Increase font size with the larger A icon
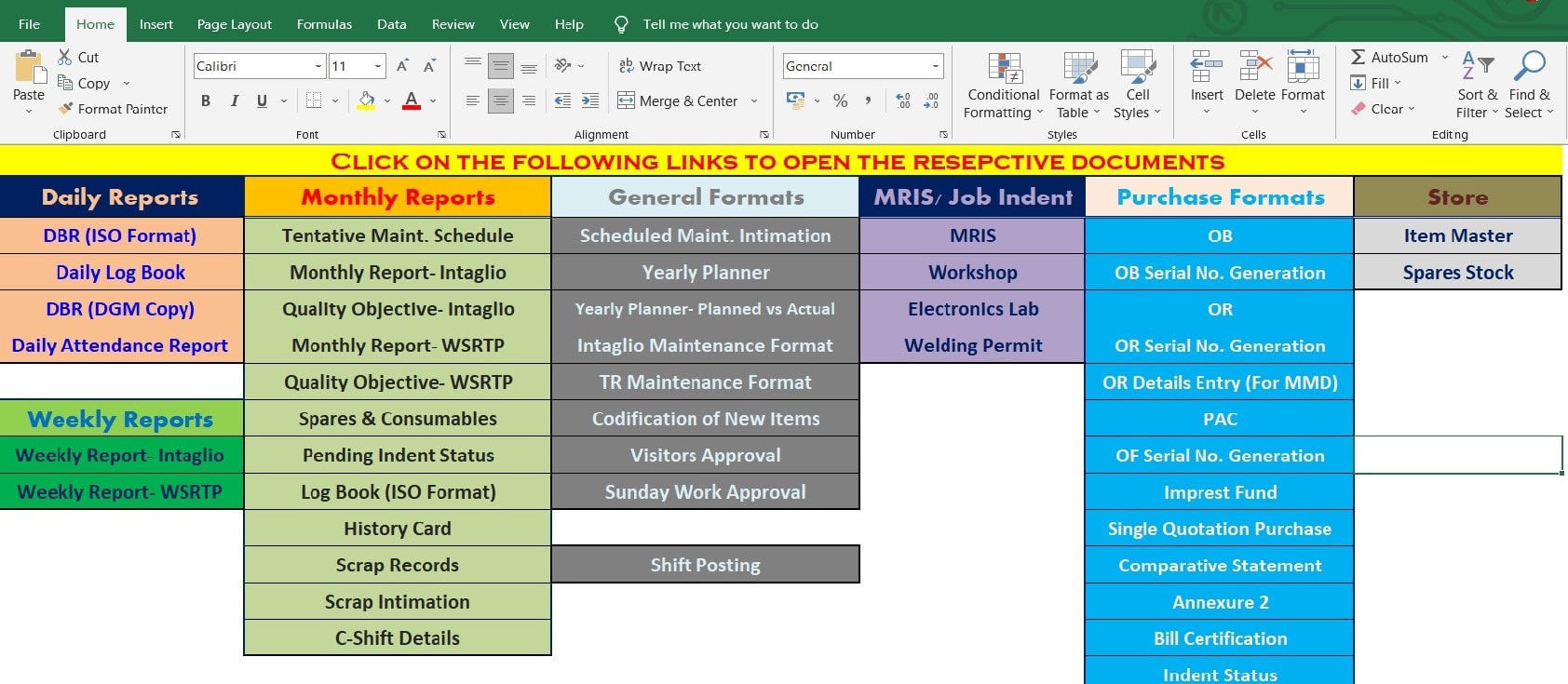 click(402, 66)
